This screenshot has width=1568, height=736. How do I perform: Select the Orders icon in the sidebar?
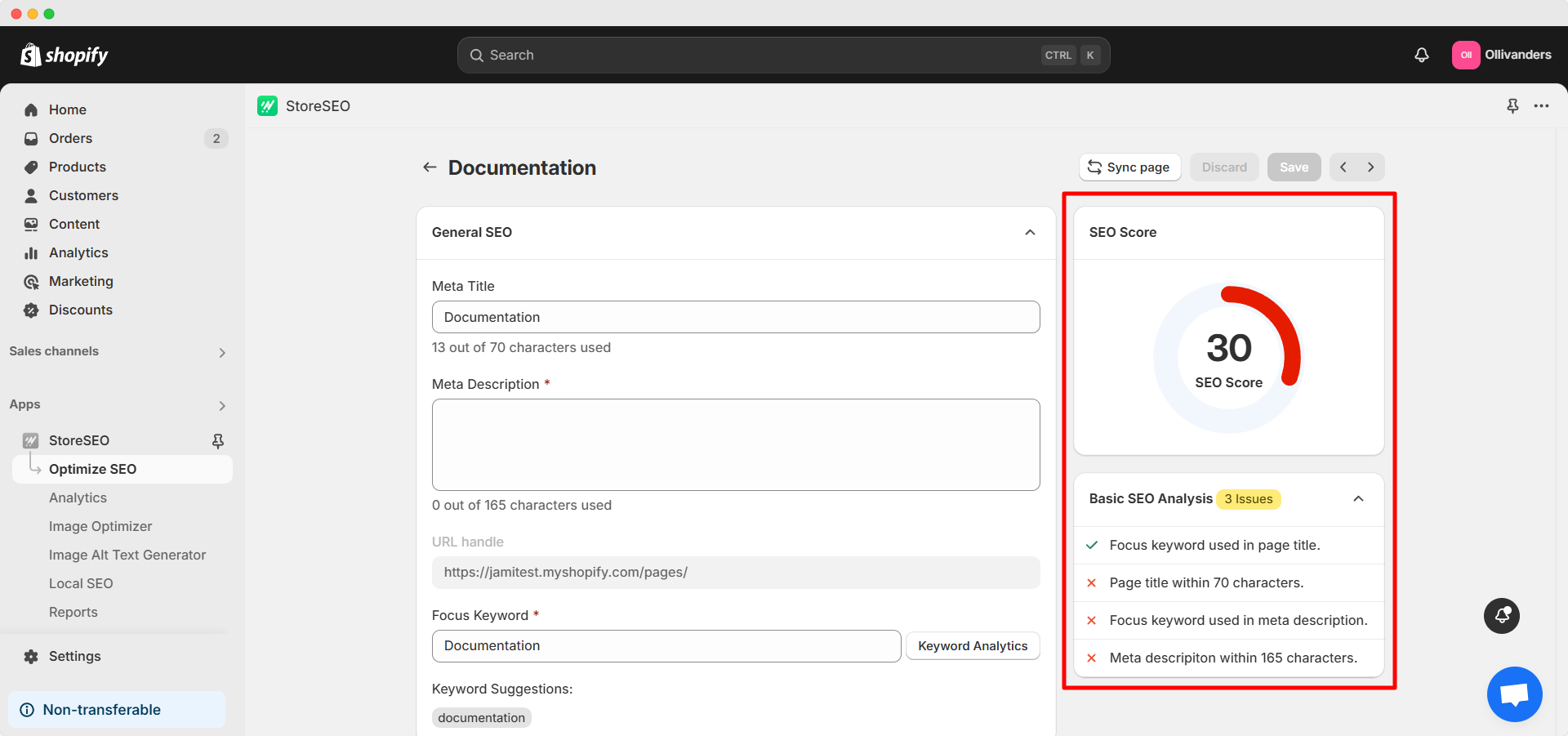point(30,138)
